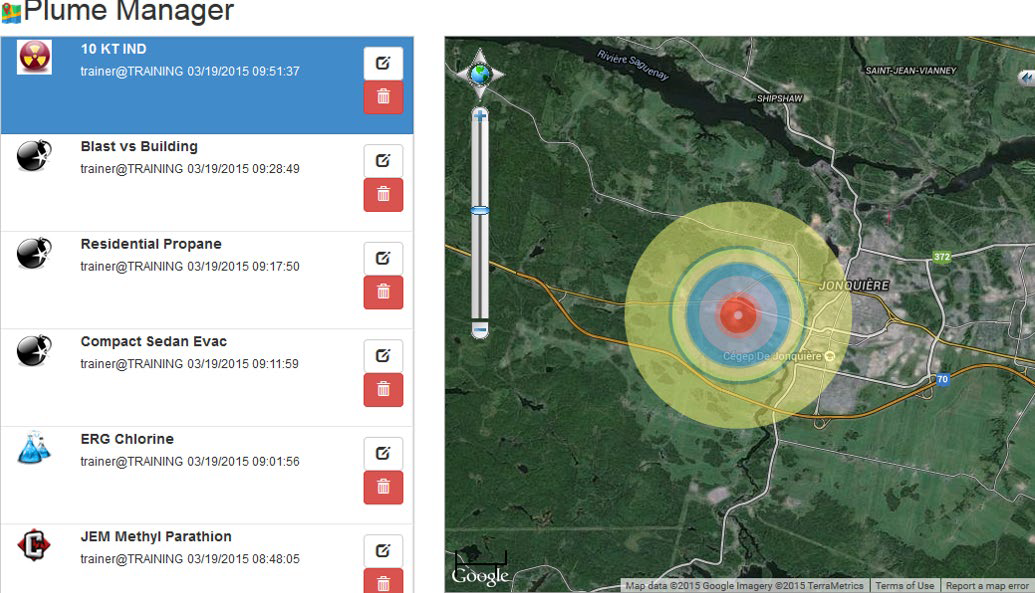Click the JEM Methyl Parathion icon

tap(34, 545)
